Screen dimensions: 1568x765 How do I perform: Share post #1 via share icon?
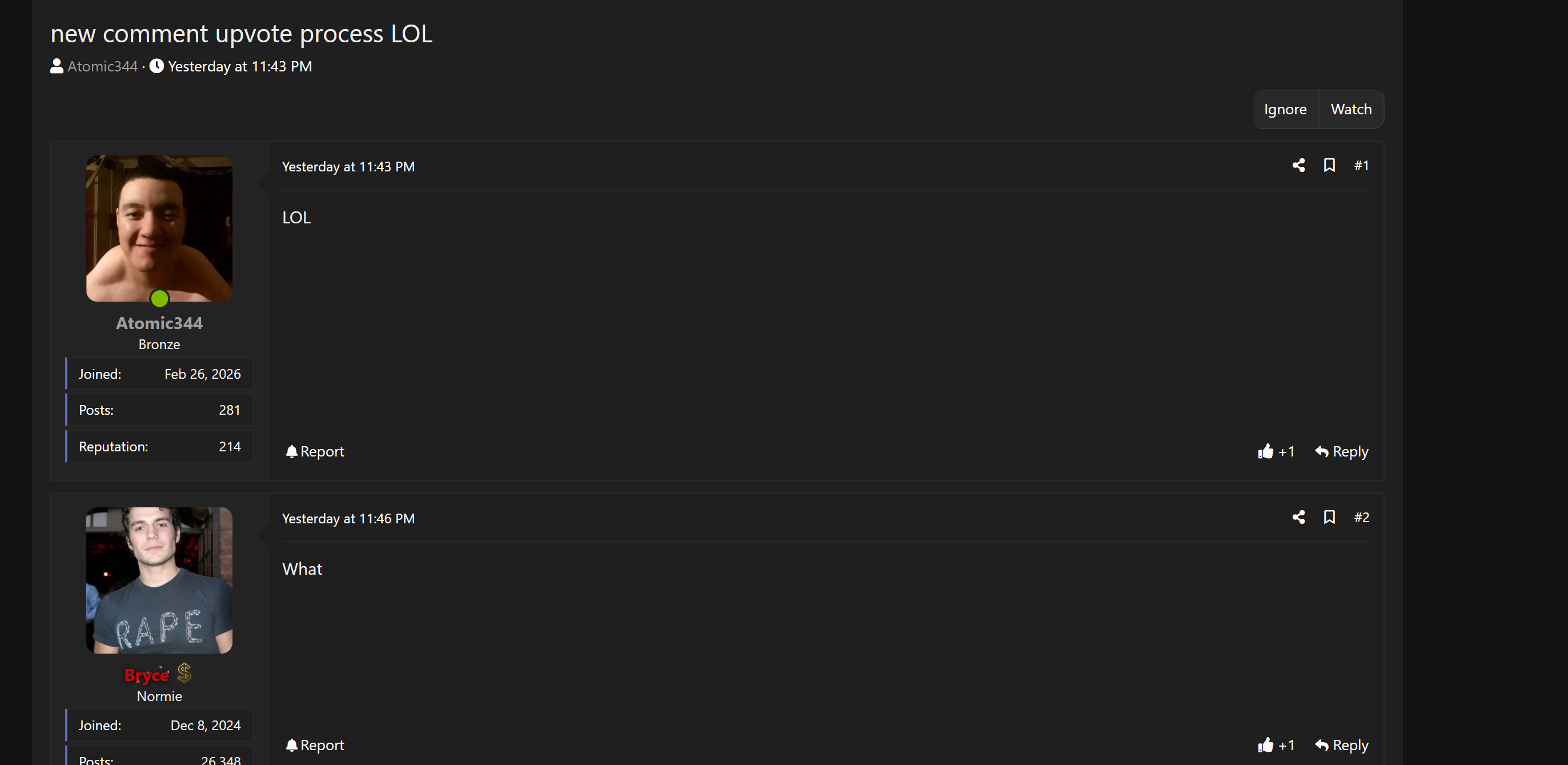[1298, 166]
